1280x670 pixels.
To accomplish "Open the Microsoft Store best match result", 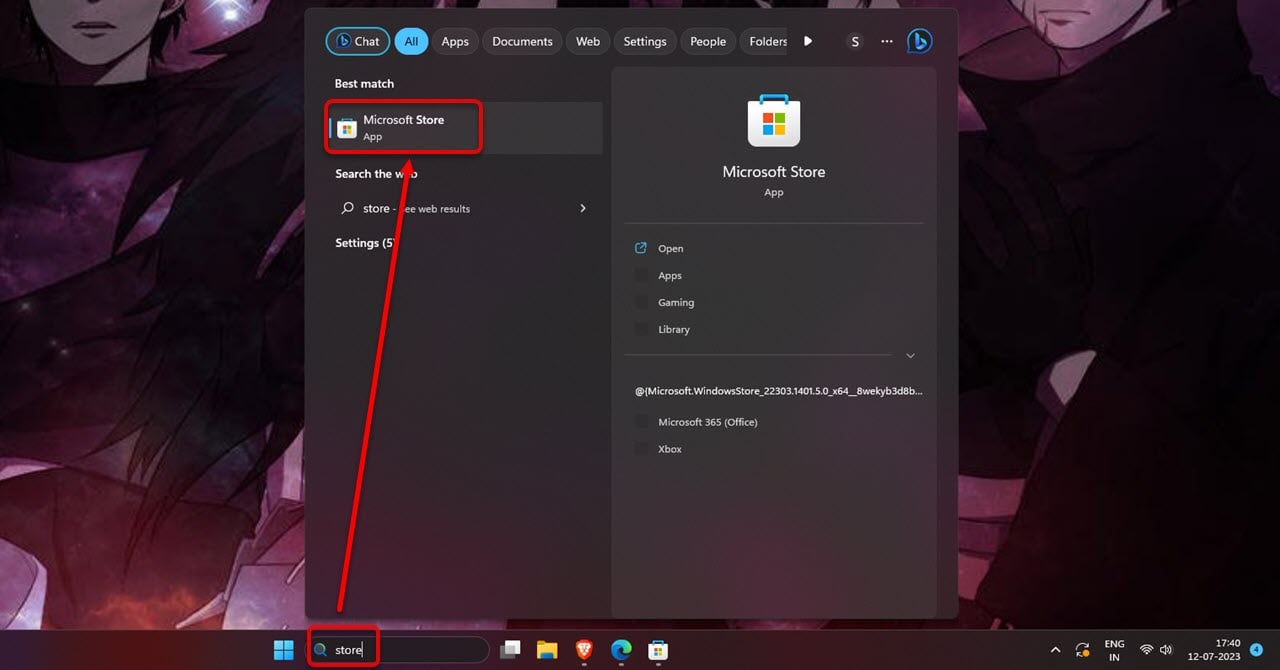I will point(403,126).
